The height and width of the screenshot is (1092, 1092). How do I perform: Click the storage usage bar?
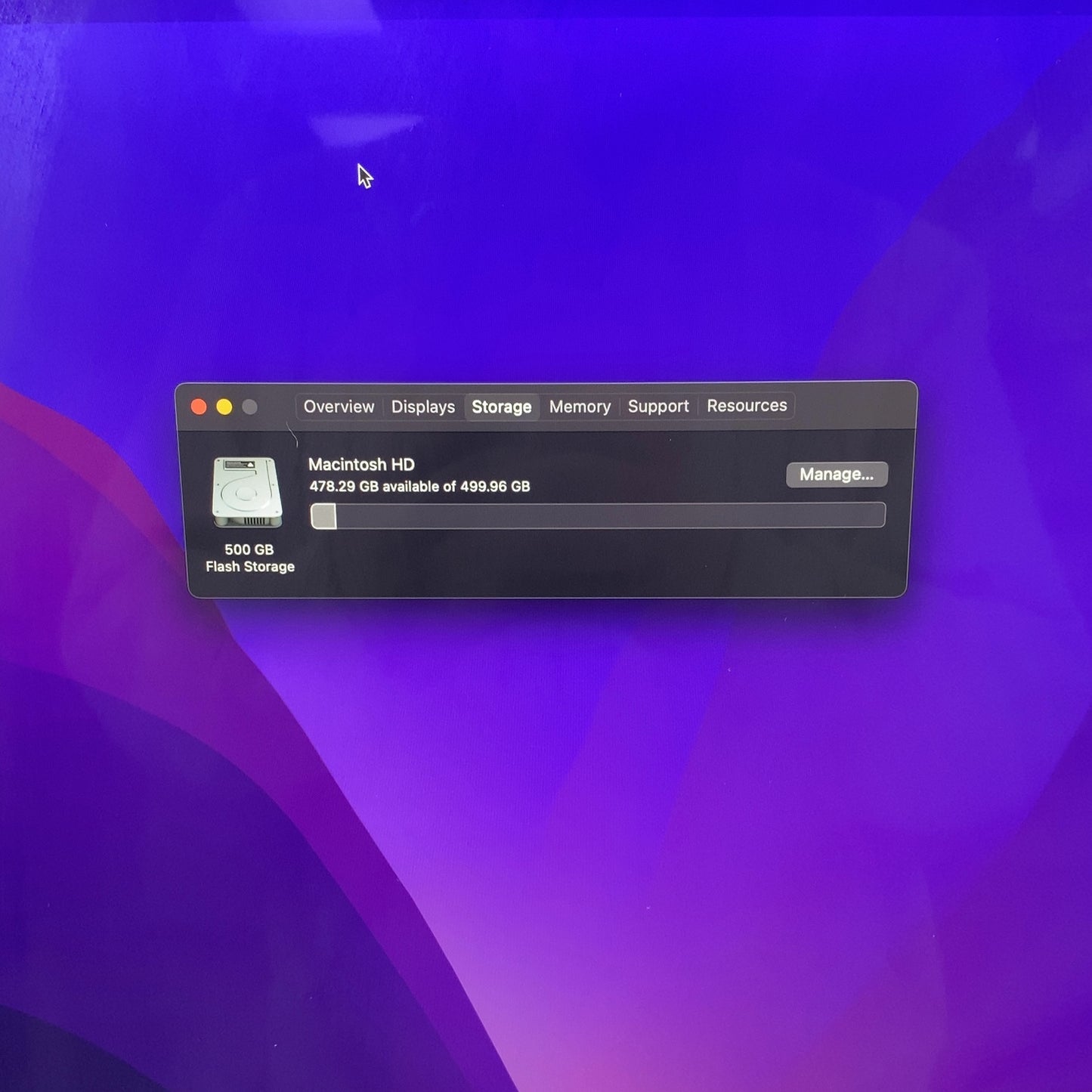(x=598, y=515)
